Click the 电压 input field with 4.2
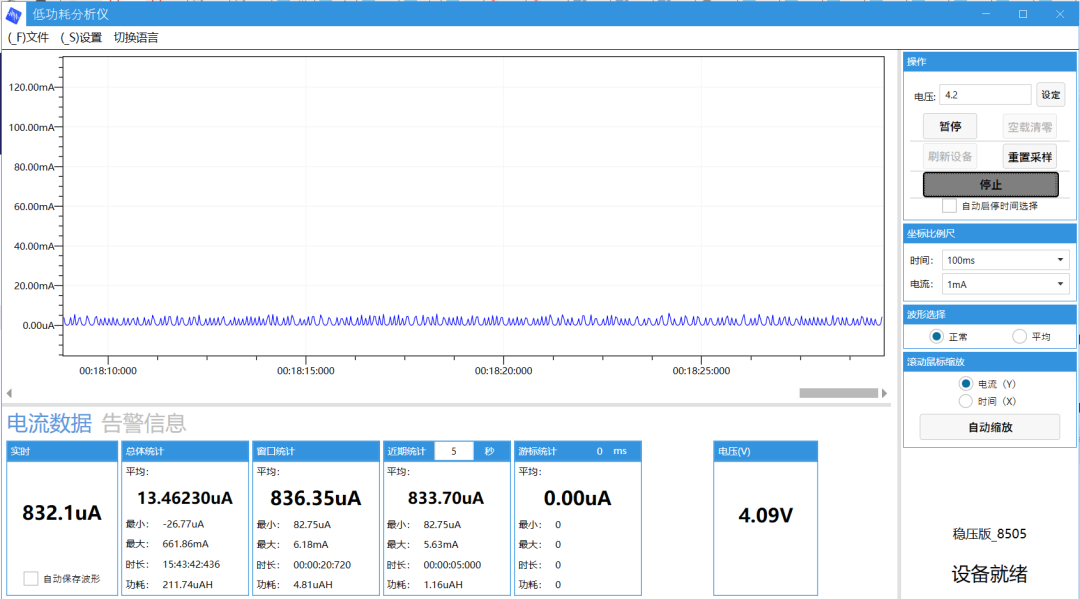This screenshot has height=599, width=1080. pyautogui.click(x=985, y=95)
